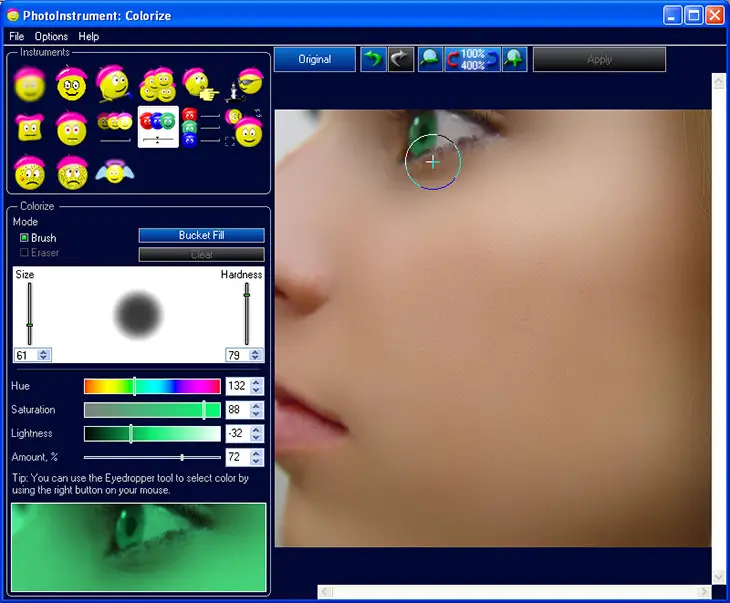Click the Amount value field 72
Image resolution: width=730 pixels, height=603 pixels.
click(238, 457)
